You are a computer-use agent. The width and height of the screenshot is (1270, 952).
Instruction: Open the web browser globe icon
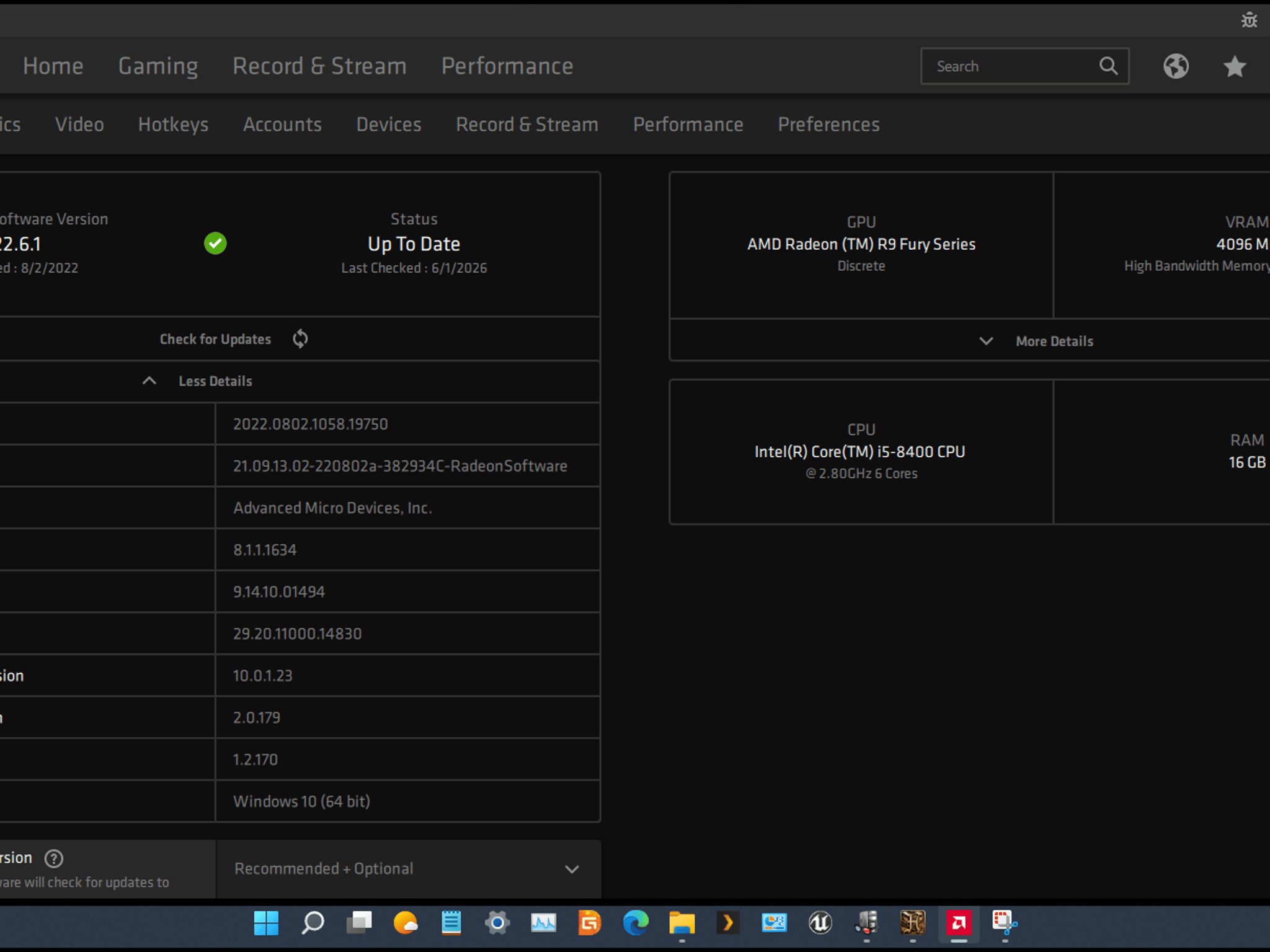pos(1176,66)
